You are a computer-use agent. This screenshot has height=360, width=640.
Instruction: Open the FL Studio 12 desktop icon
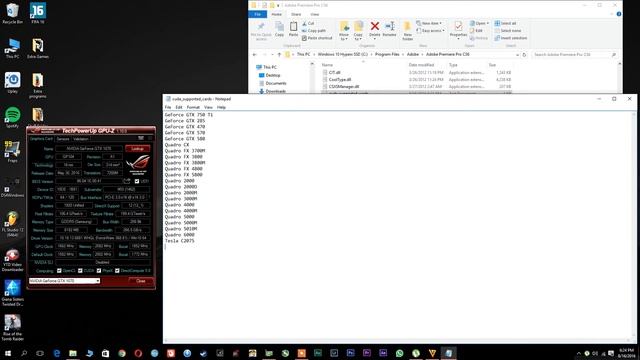(12, 224)
